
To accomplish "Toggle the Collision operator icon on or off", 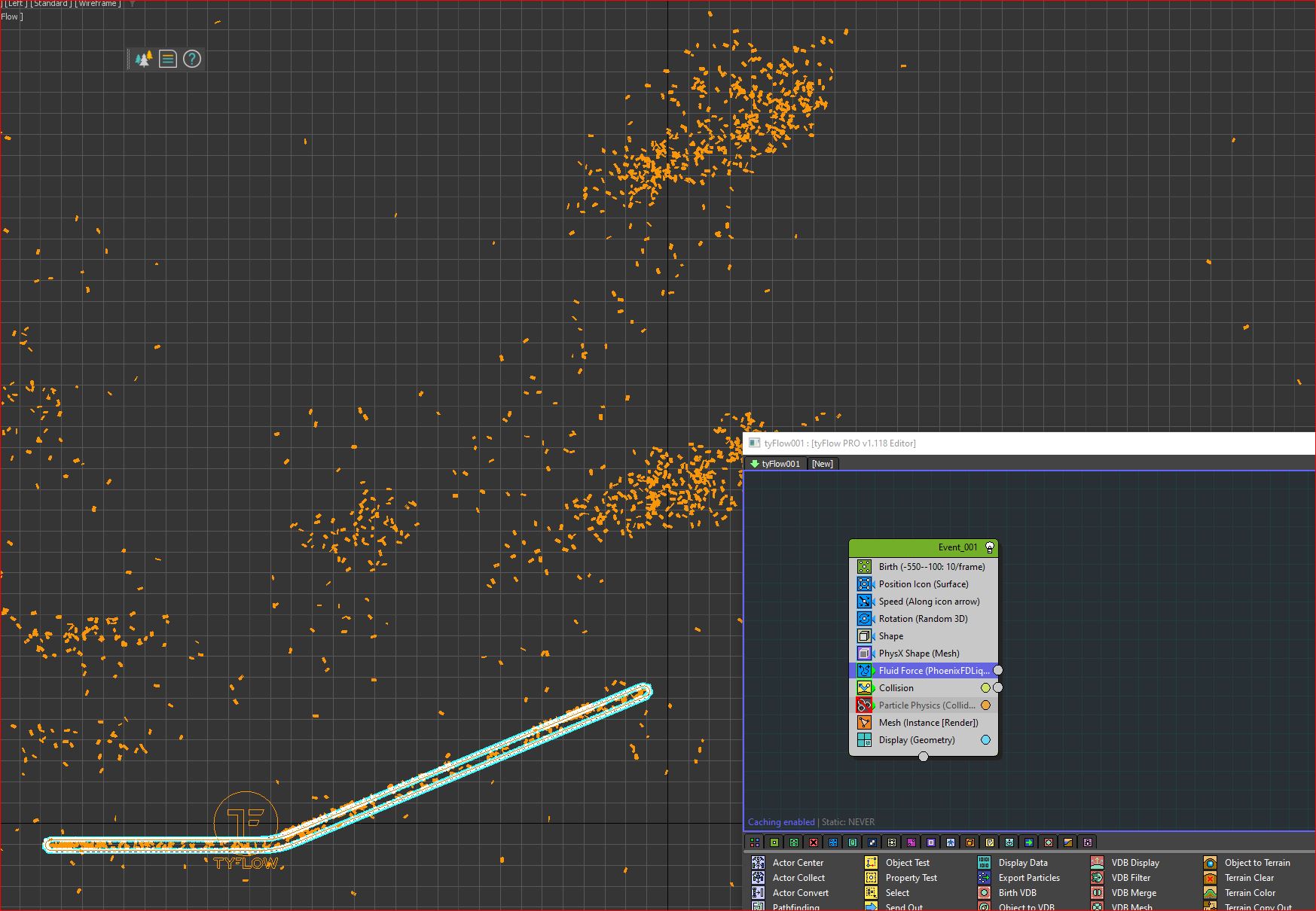I will (x=865, y=688).
